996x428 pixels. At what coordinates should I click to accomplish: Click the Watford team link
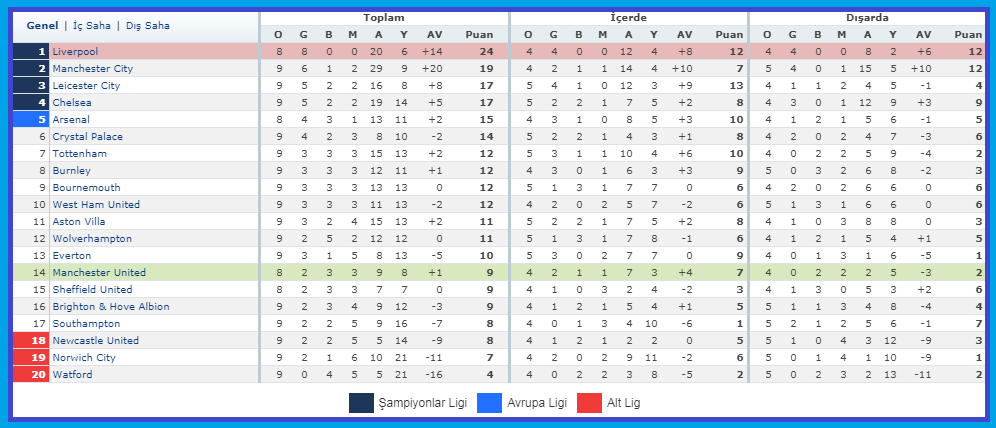[x=72, y=375]
